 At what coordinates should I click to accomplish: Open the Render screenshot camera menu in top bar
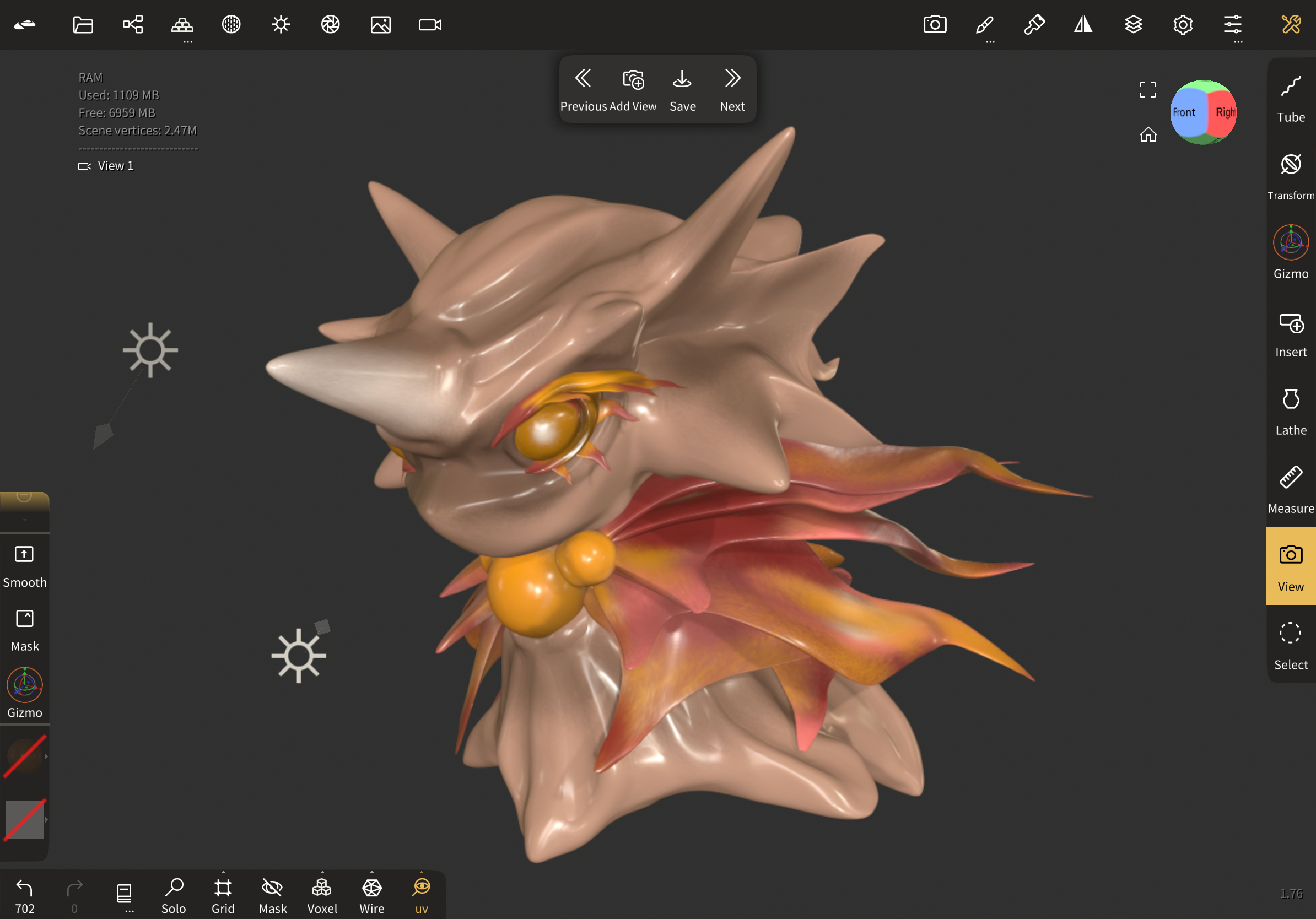pyautogui.click(x=935, y=25)
